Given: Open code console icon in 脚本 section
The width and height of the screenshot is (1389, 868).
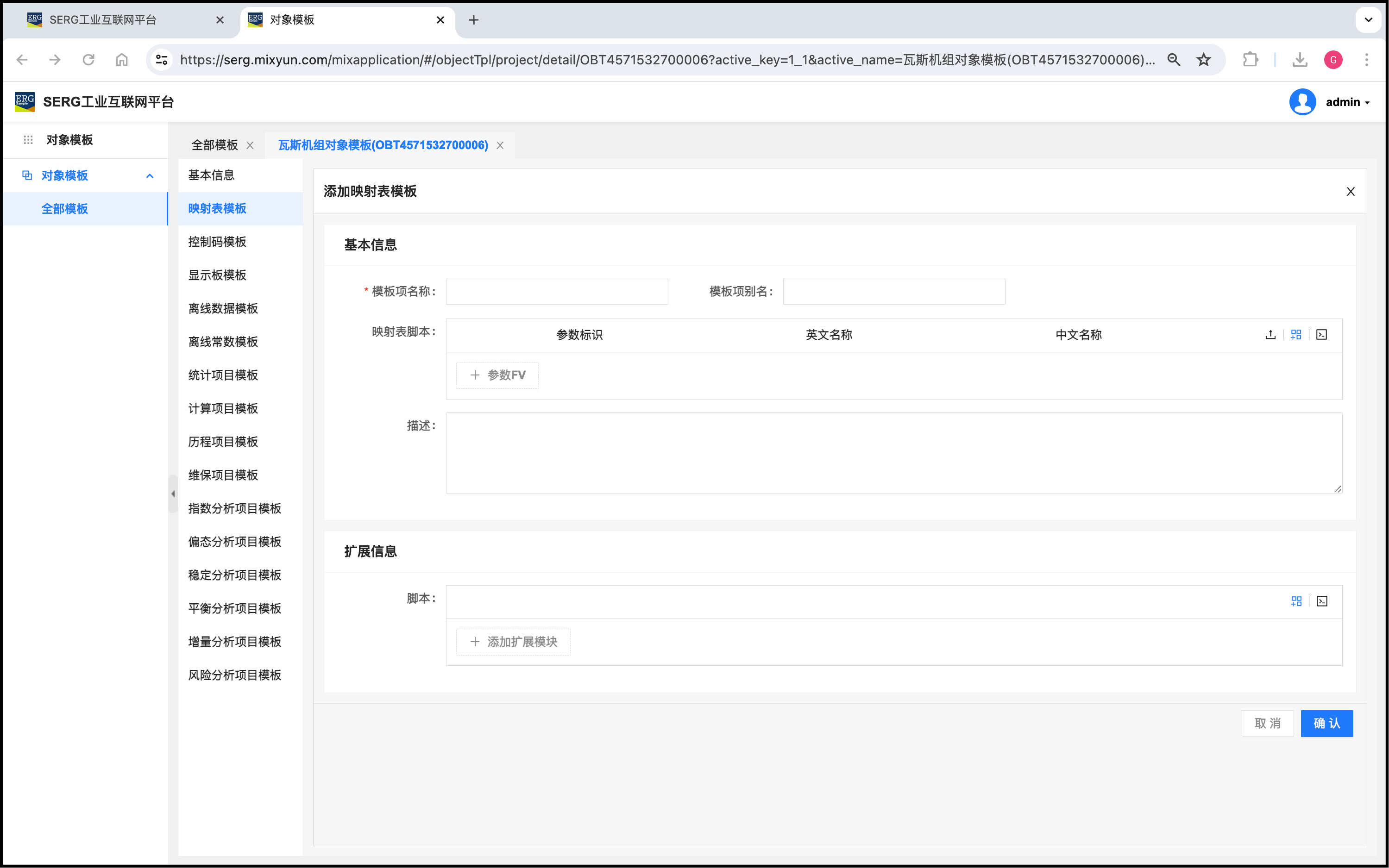Looking at the screenshot, I should [1322, 601].
